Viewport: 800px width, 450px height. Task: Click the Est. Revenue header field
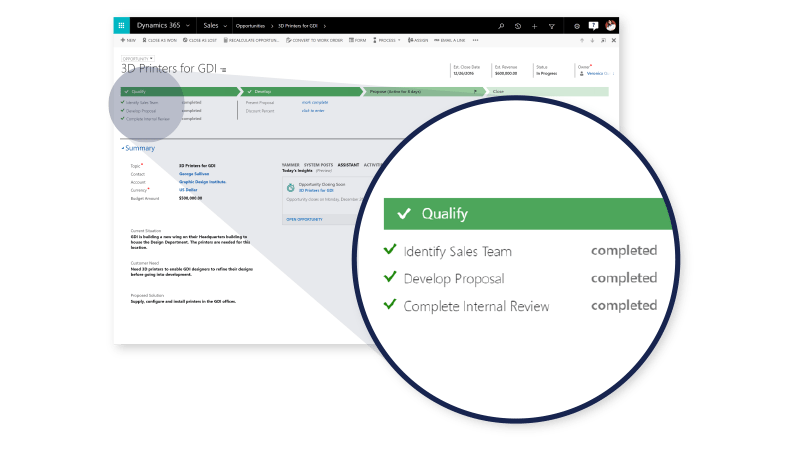[x=506, y=70]
